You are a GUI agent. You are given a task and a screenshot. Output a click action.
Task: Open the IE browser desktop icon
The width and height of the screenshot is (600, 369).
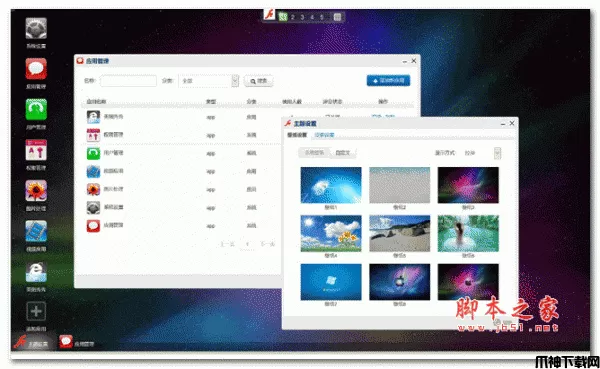(x=36, y=272)
